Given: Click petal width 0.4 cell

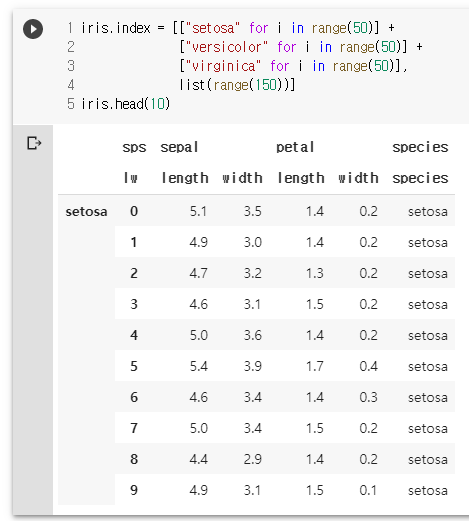Looking at the screenshot, I should [368, 367].
